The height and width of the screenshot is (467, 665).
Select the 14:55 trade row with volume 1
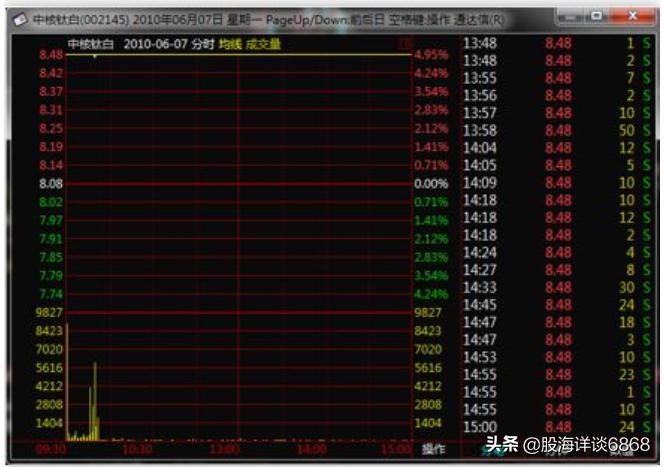[556, 392]
